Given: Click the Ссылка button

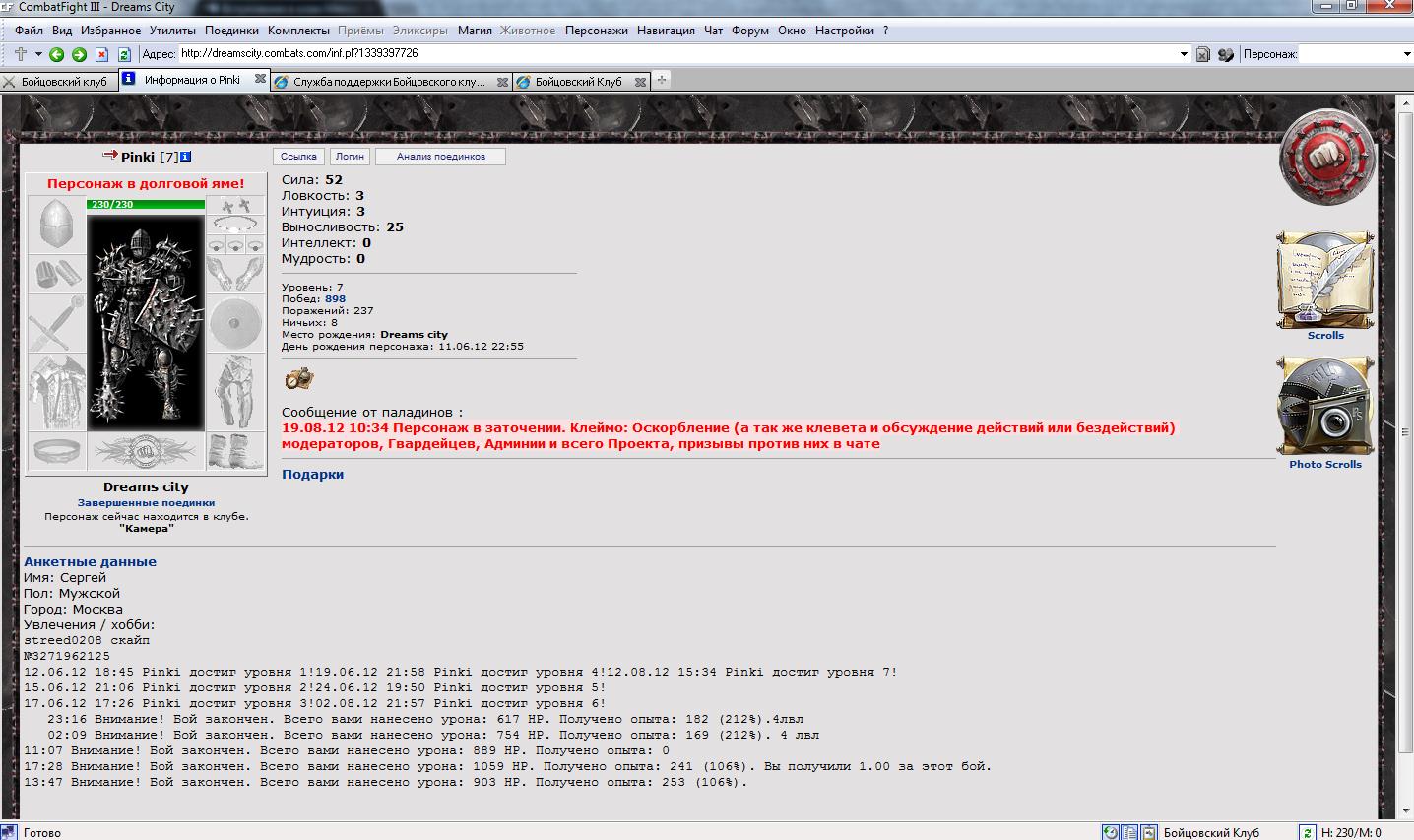Looking at the screenshot, I should (x=298, y=157).
